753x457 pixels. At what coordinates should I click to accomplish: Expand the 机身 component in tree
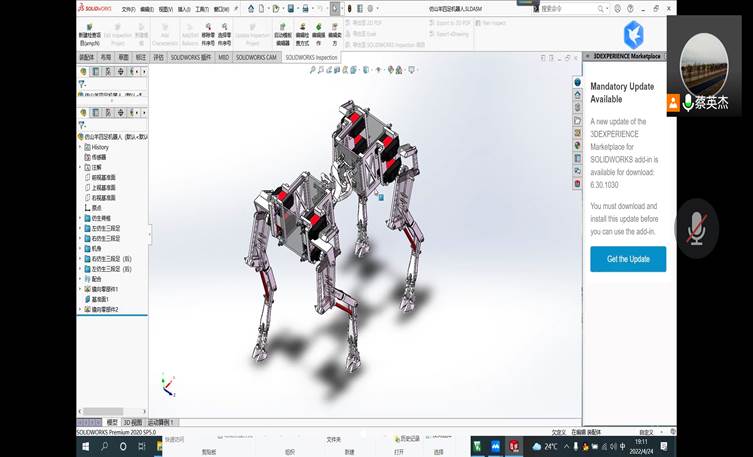point(80,248)
